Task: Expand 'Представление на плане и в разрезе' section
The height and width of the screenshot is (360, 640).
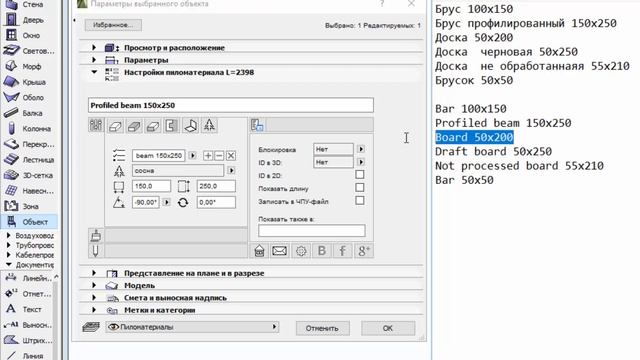Action: click(x=94, y=273)
